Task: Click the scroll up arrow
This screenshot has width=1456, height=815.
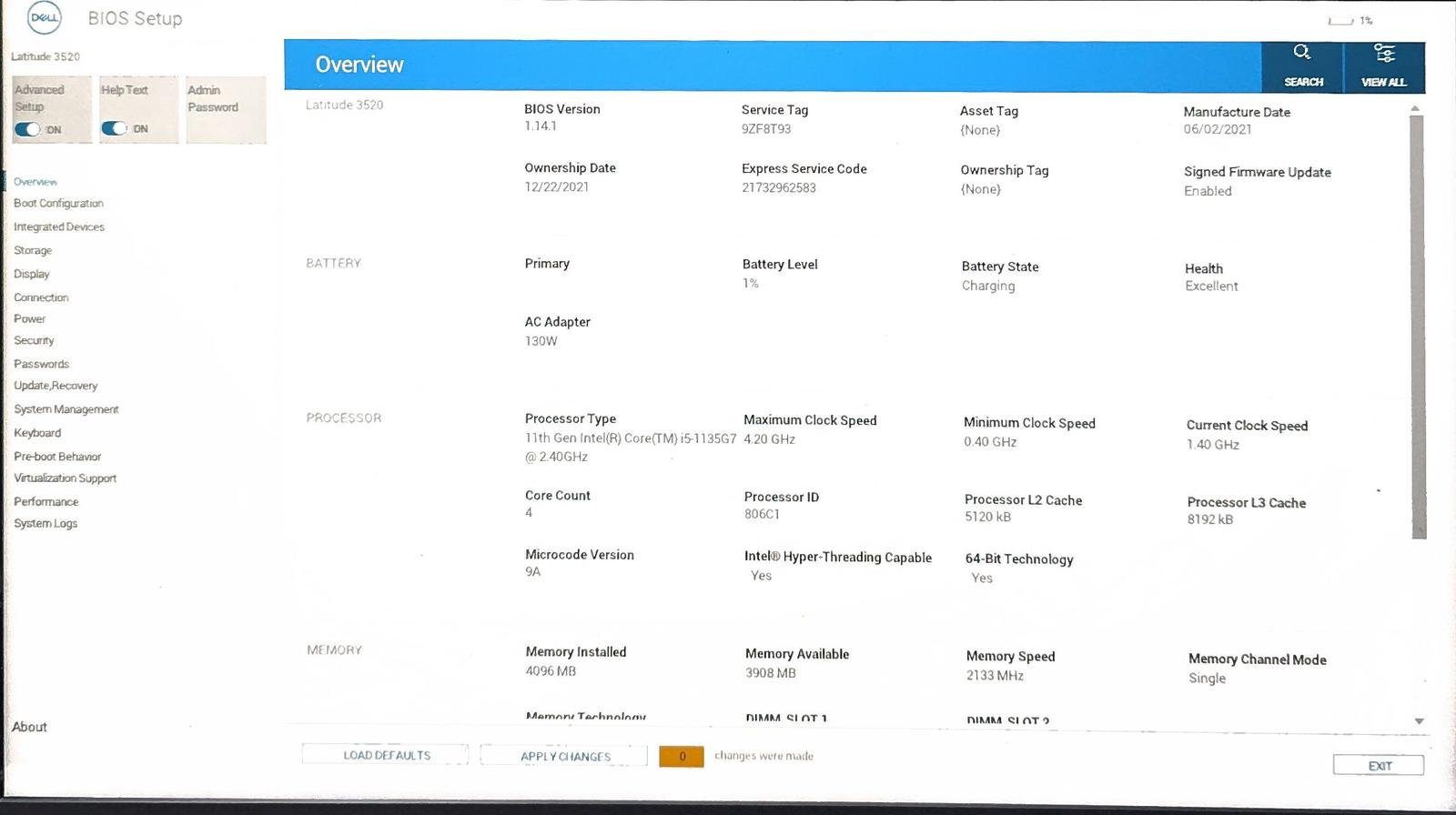Action: pos(1416,108)
